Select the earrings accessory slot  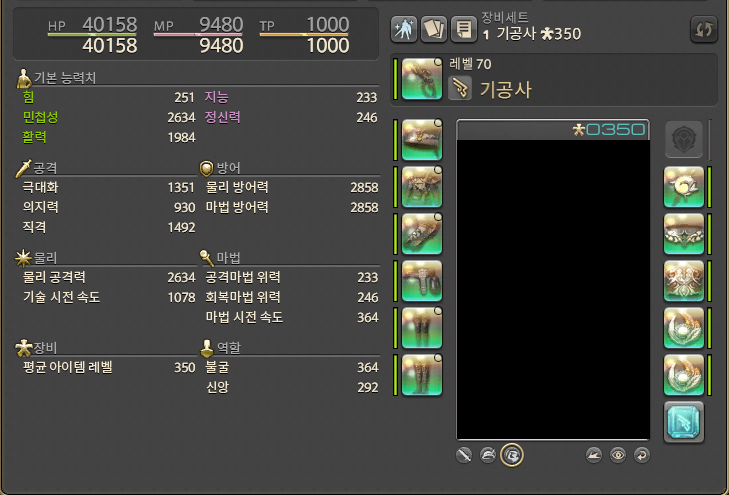point(683,186)
